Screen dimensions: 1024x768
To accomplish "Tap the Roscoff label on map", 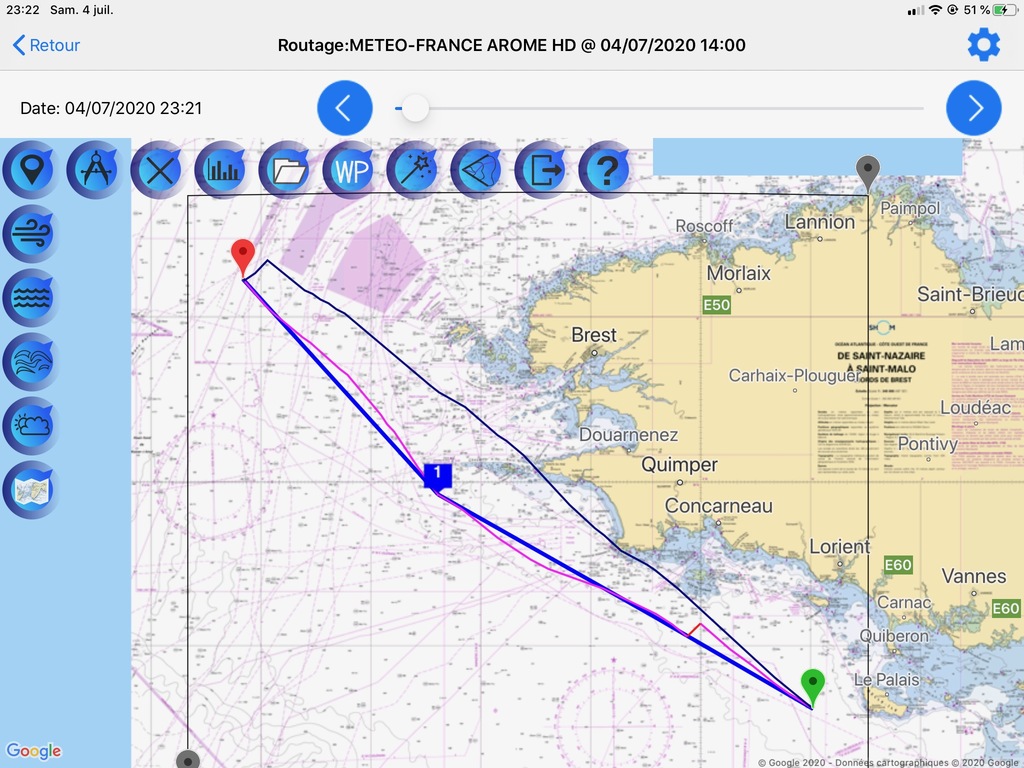I will coord(704,226).
